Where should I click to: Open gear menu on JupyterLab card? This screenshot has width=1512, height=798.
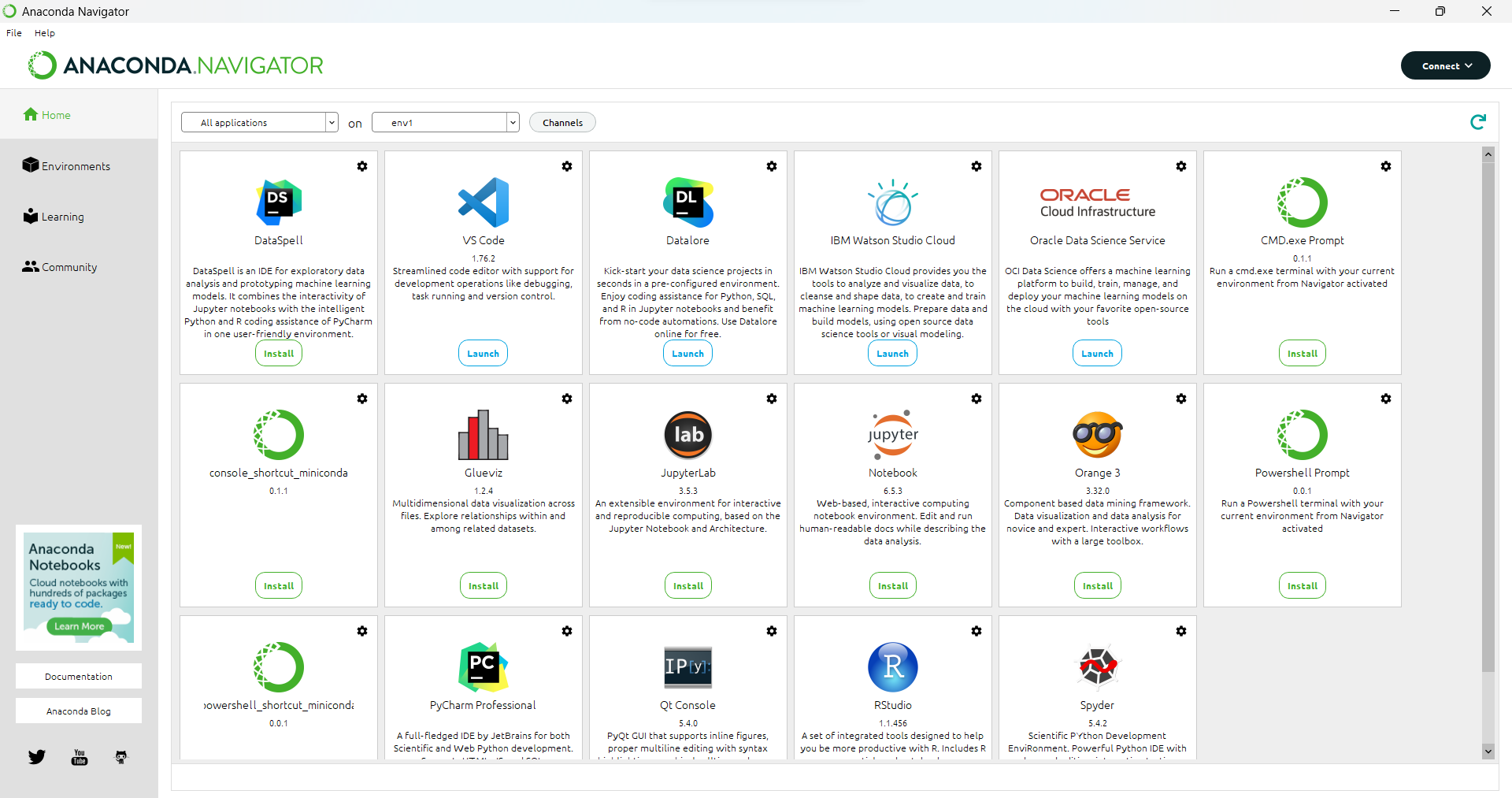[772, 399]
